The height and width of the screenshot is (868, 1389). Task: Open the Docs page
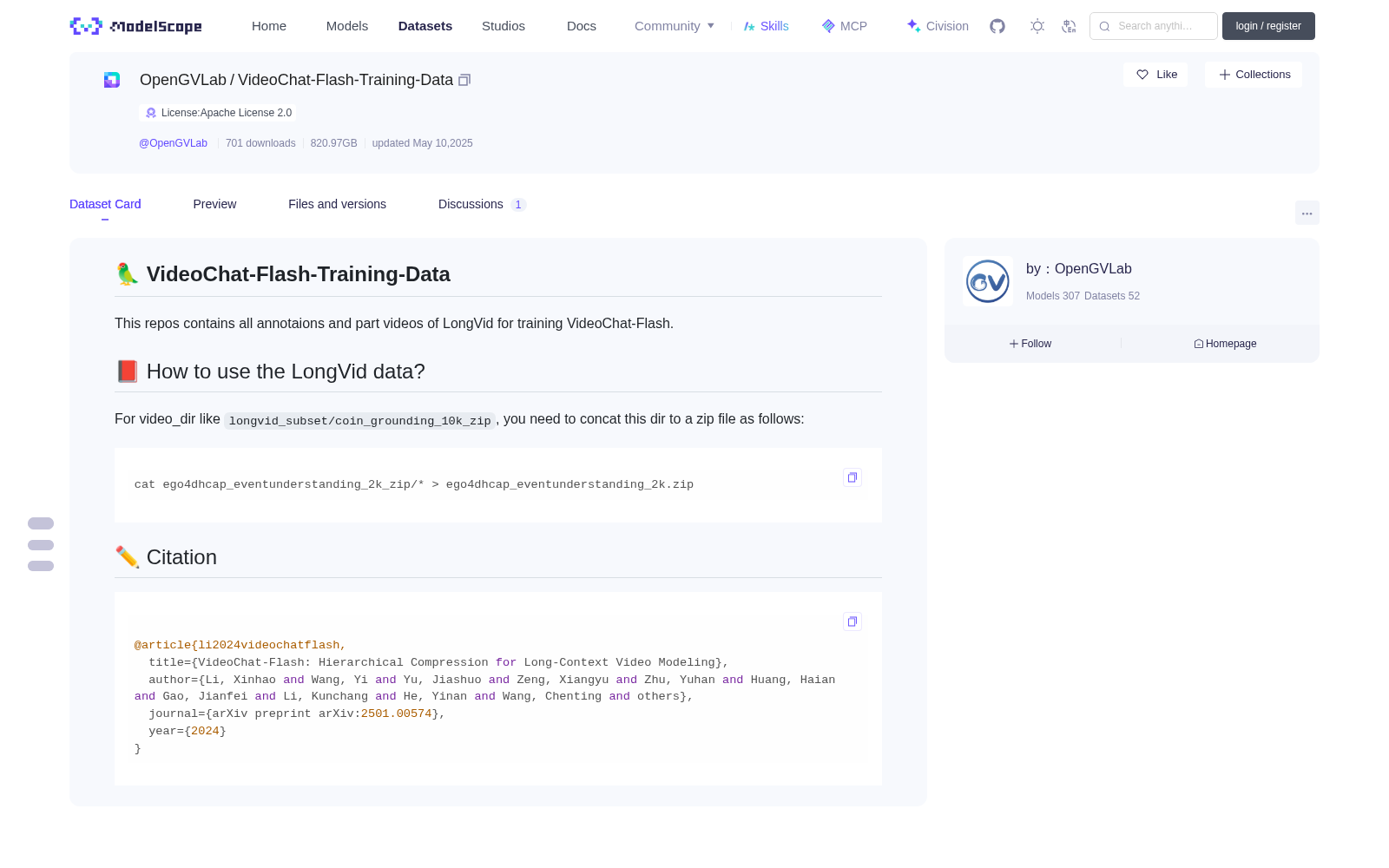point(582,26)
